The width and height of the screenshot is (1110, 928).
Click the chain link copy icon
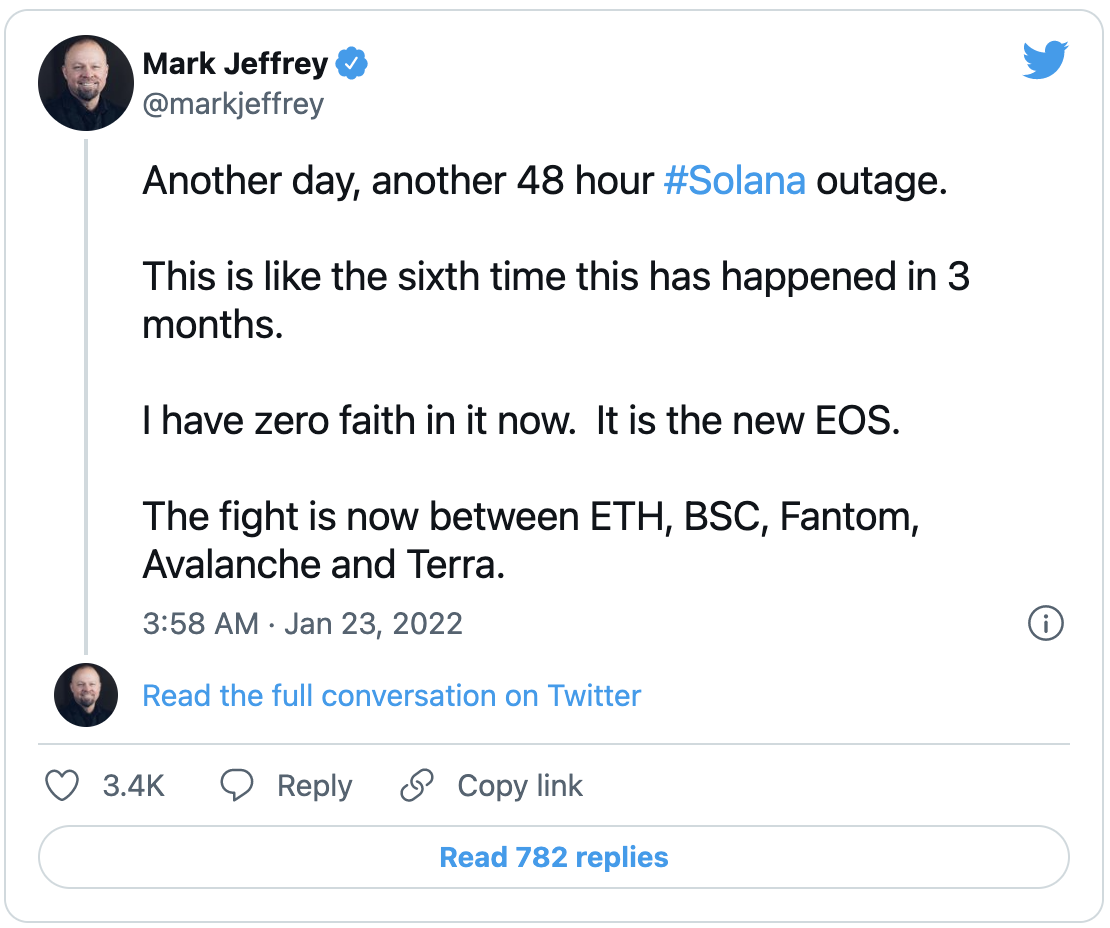tap(417, 785)
